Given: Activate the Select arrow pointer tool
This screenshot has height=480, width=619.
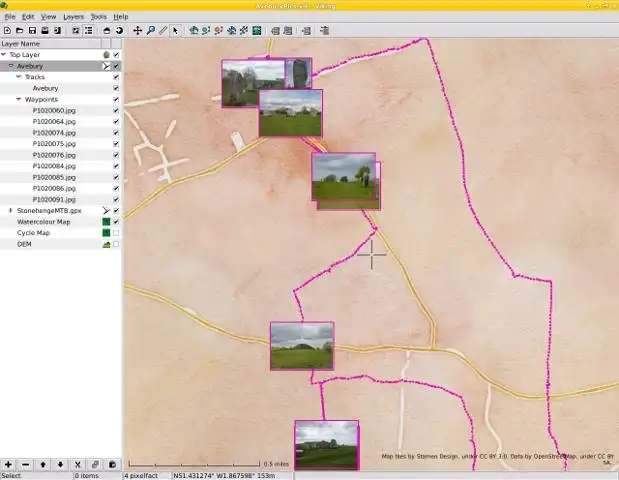Looking at the screenshot, I should click(175, 30).
